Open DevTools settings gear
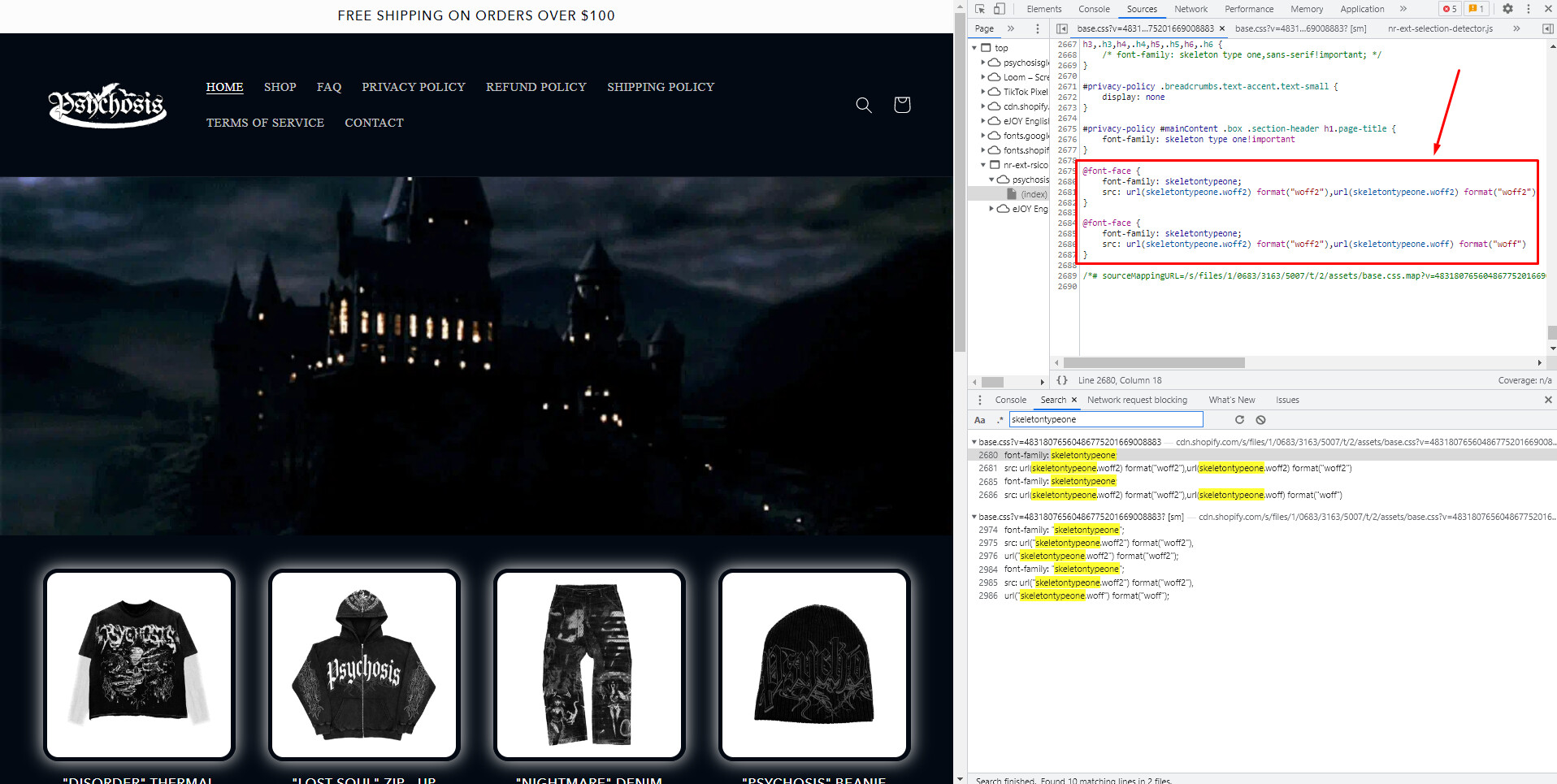This screenshot has width=1557, height=784. coord(1507,9)
